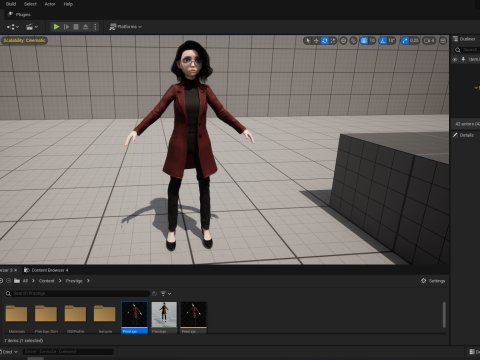
Task: Click the Enter Console Command field
Action: (68, 351)
